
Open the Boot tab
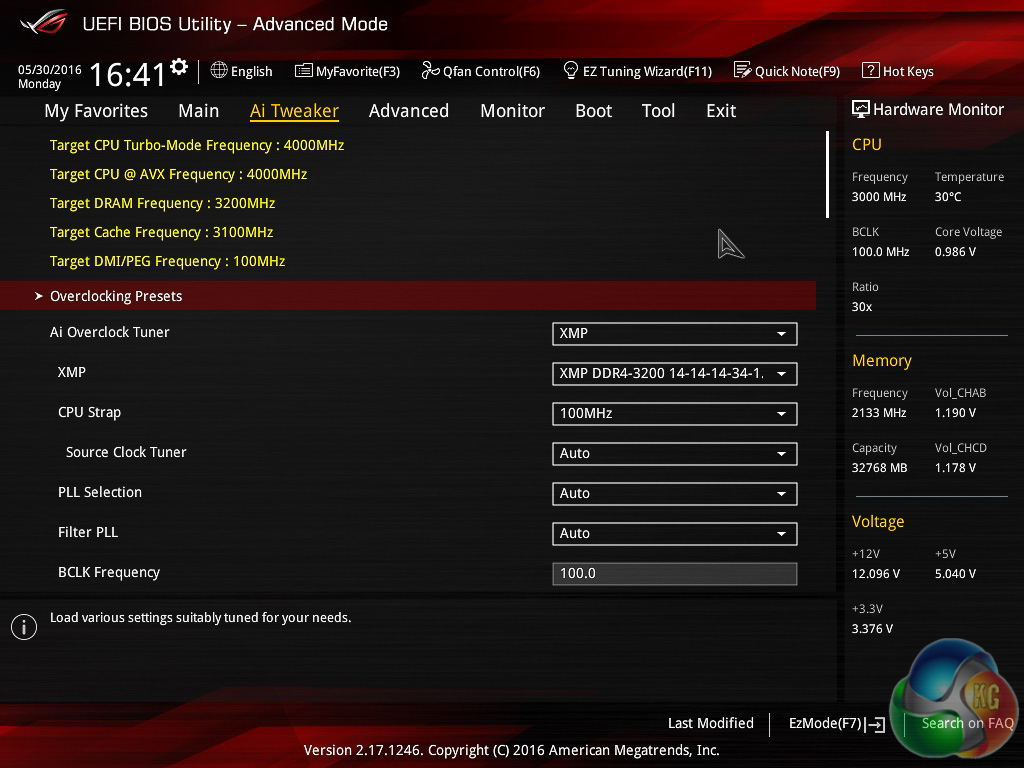click(594, 111)
